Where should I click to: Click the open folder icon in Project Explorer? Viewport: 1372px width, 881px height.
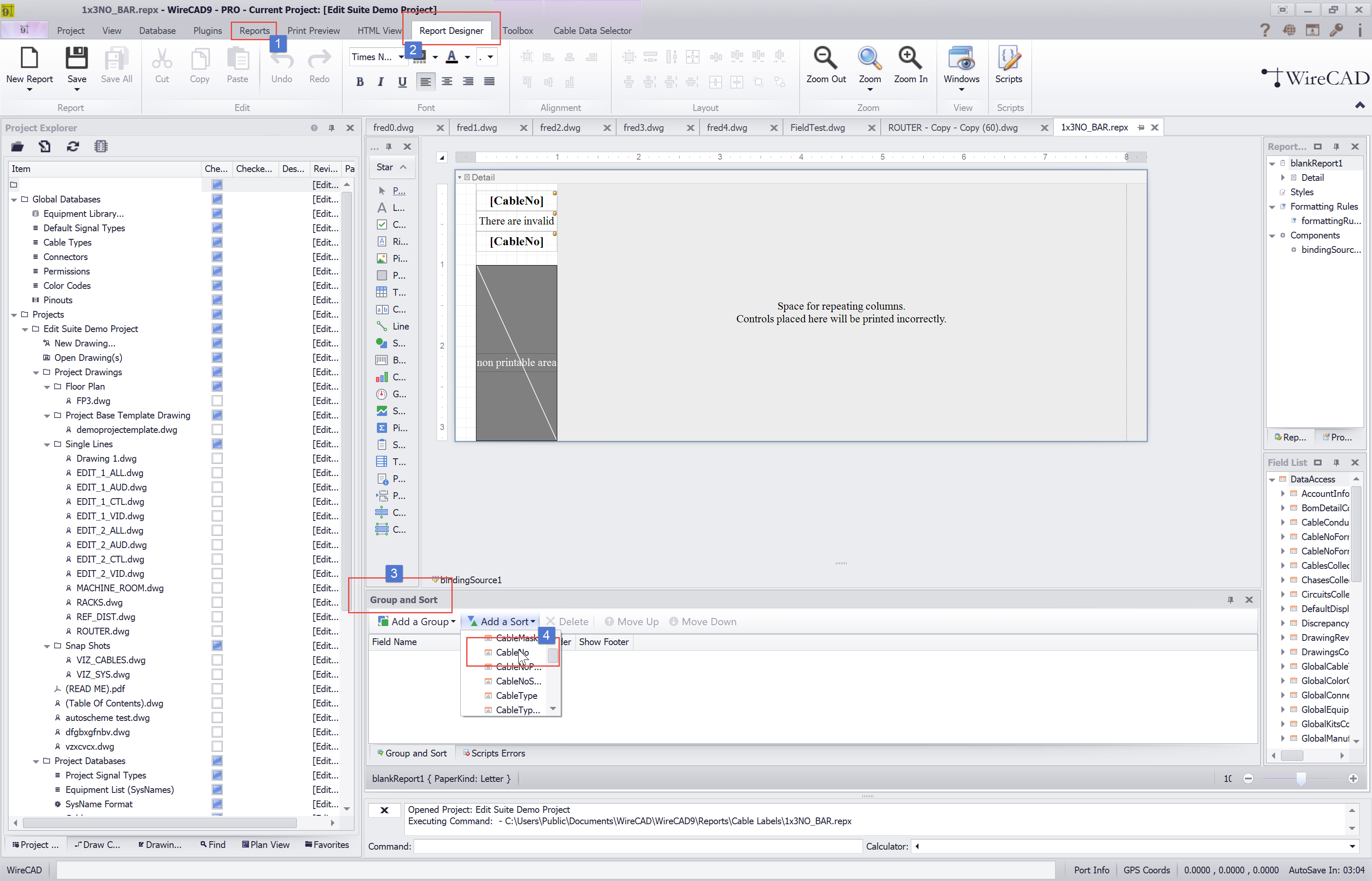[17, 147]
